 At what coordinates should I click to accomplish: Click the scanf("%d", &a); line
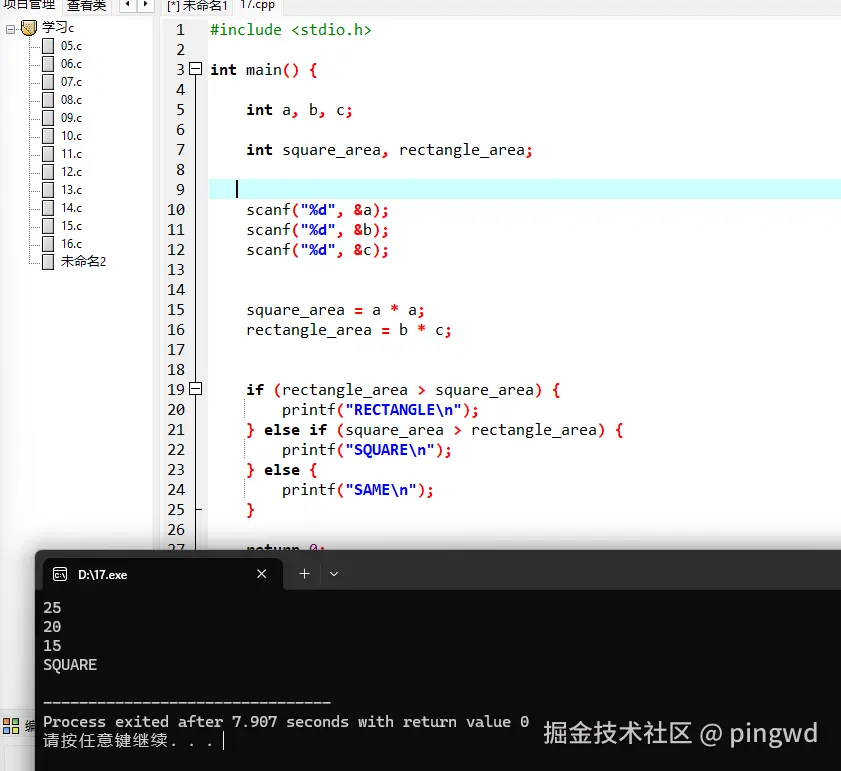[318, 210]
